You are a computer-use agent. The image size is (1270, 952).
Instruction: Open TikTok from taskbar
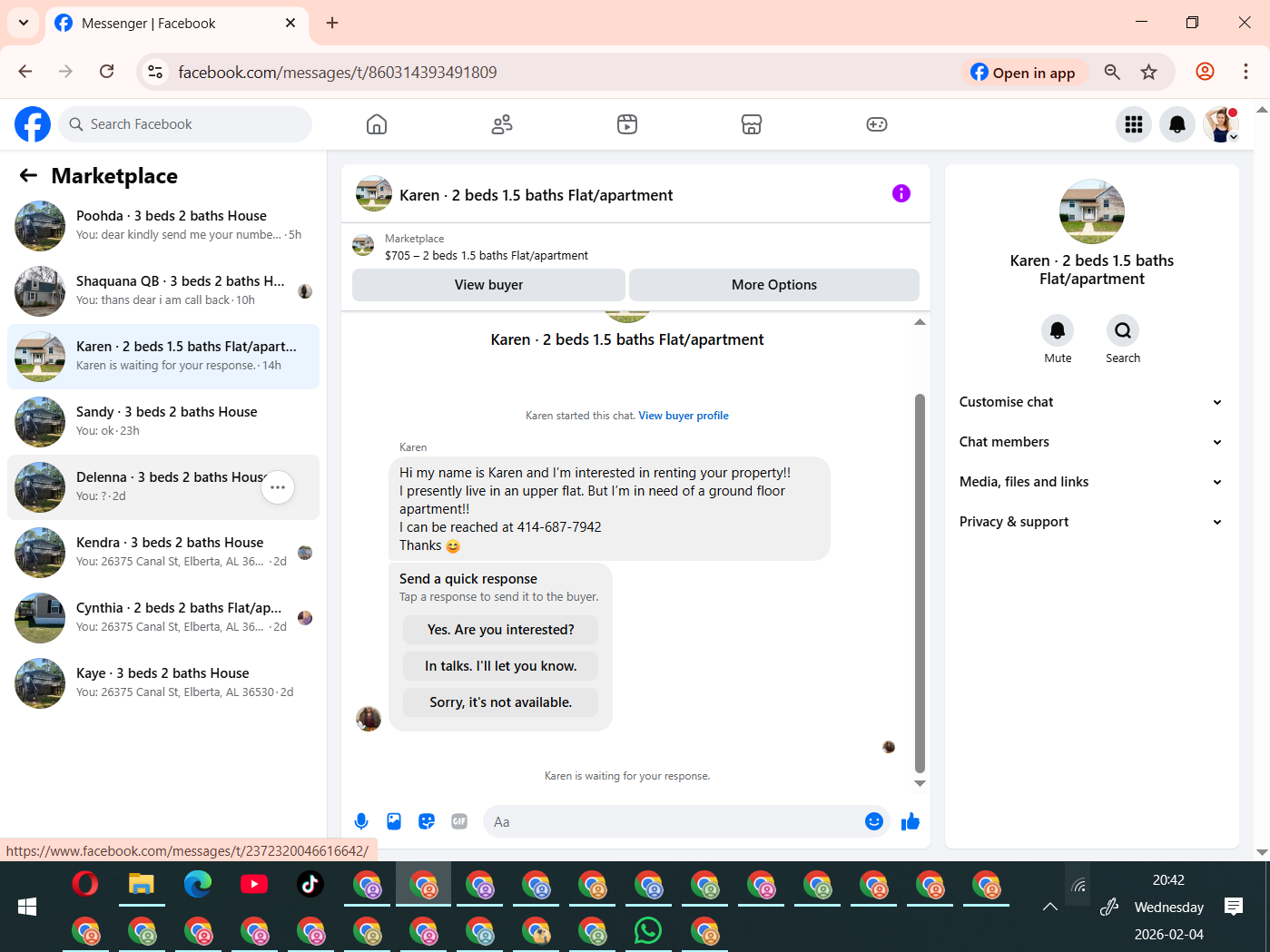pyautogui.click(x=310, y=883)
